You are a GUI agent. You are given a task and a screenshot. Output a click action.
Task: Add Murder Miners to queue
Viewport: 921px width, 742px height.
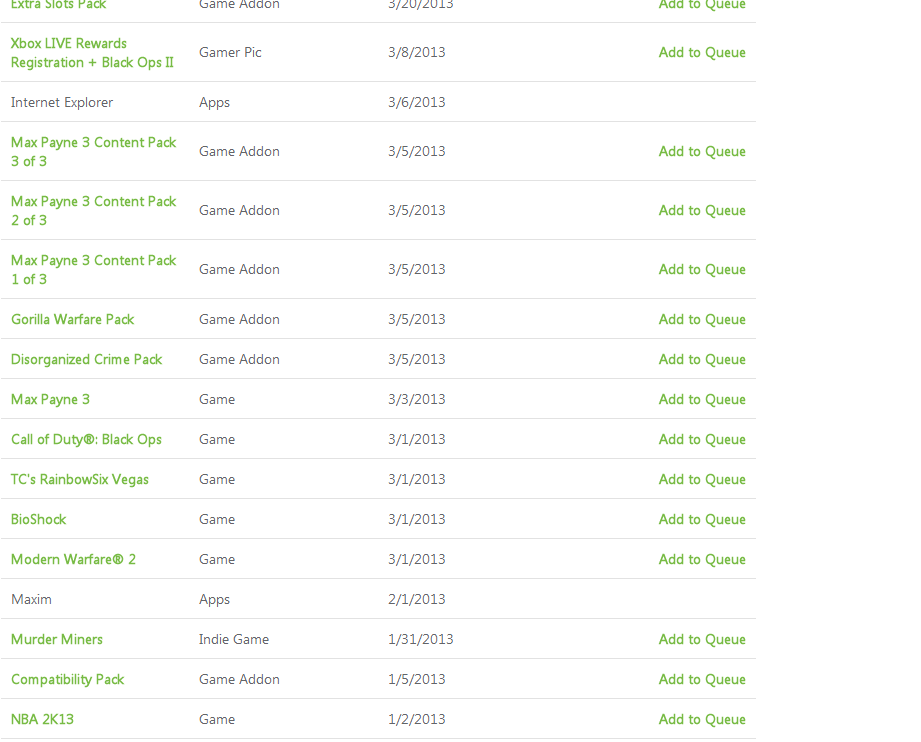[x=701, y=639]
